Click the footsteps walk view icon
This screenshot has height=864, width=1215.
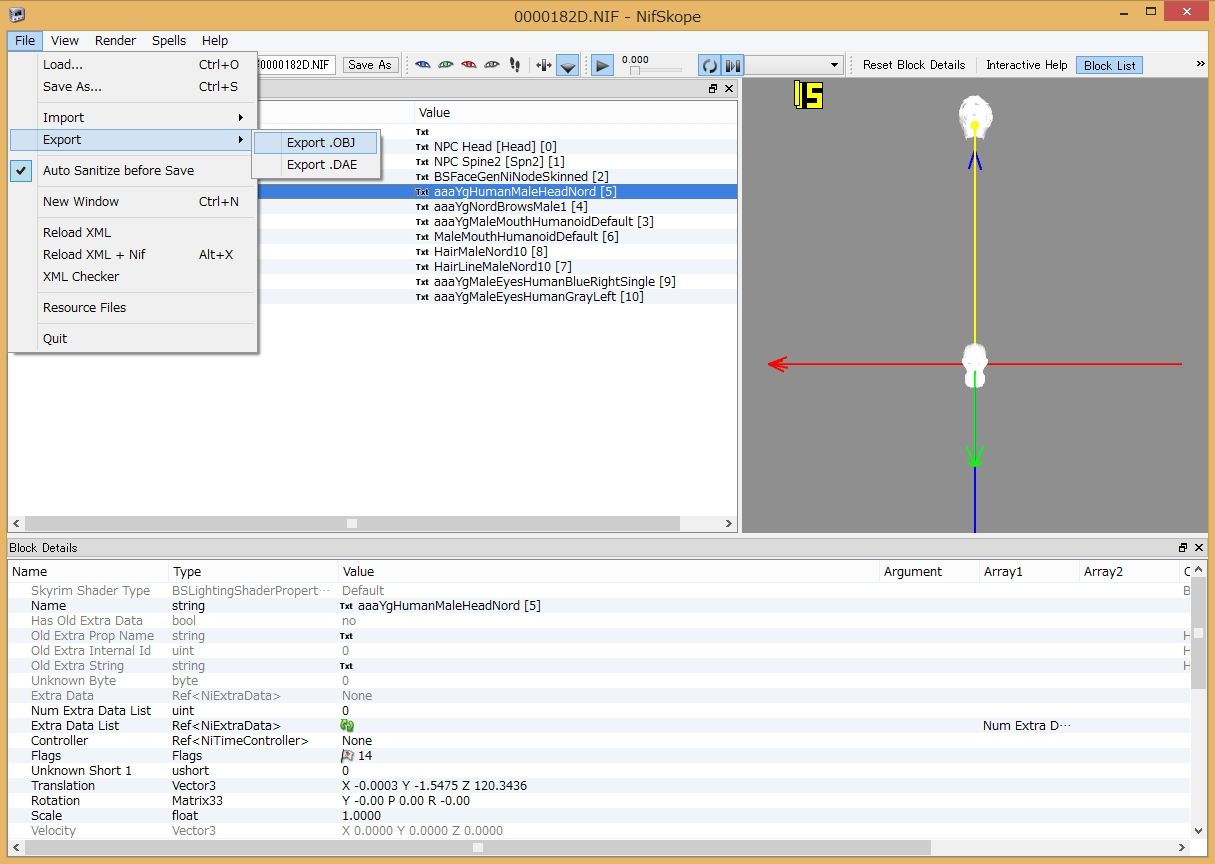point(515,65)
